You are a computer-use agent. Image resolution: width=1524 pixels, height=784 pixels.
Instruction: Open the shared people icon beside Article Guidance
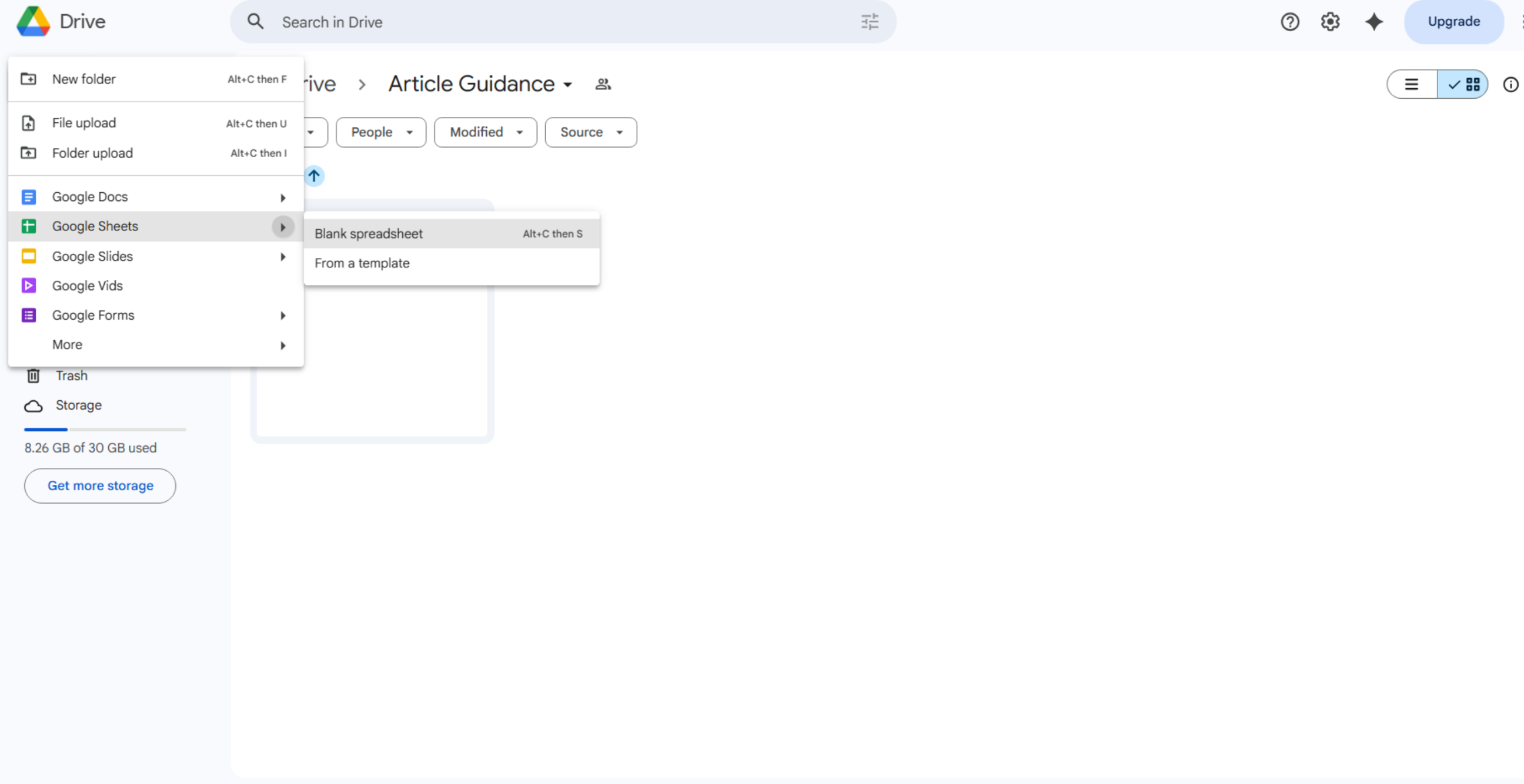[603, 84]
